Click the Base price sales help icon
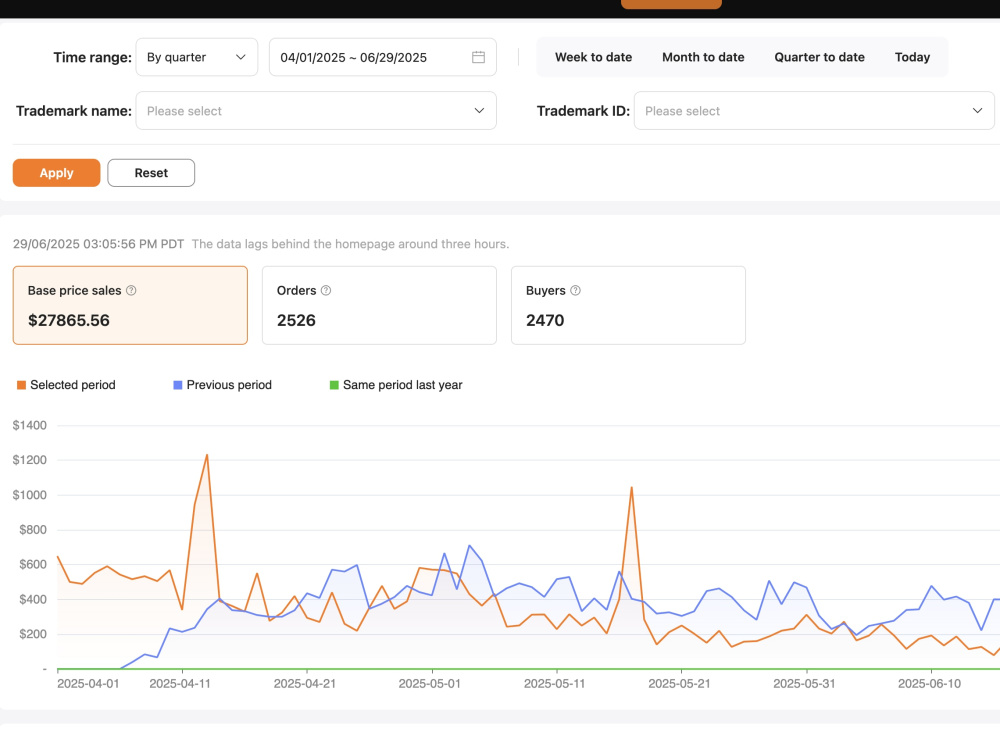The width and height of the screenshot is (1000, 750). tap(131, 290)
